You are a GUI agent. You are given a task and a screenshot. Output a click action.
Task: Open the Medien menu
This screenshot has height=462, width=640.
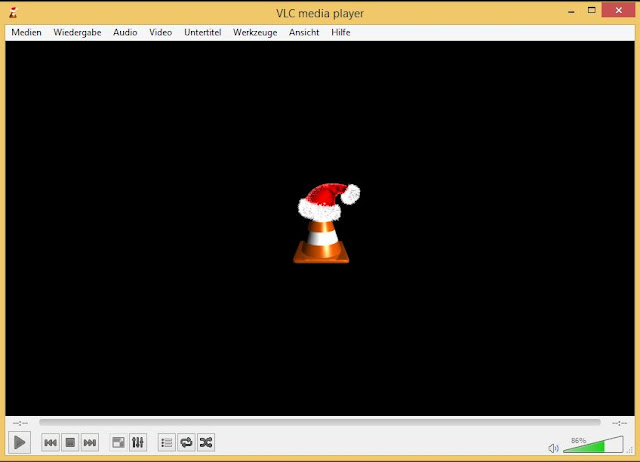pos(26,32)
